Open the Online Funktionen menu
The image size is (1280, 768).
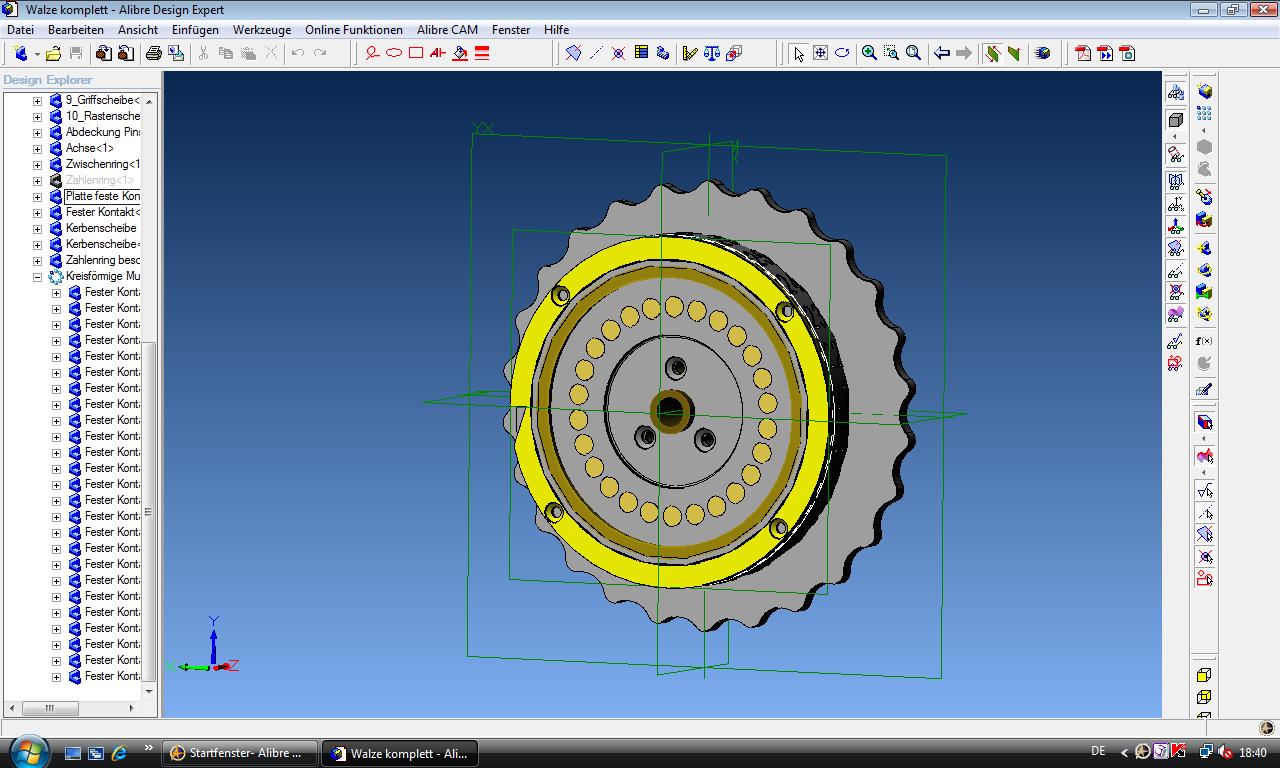point(354,30)
